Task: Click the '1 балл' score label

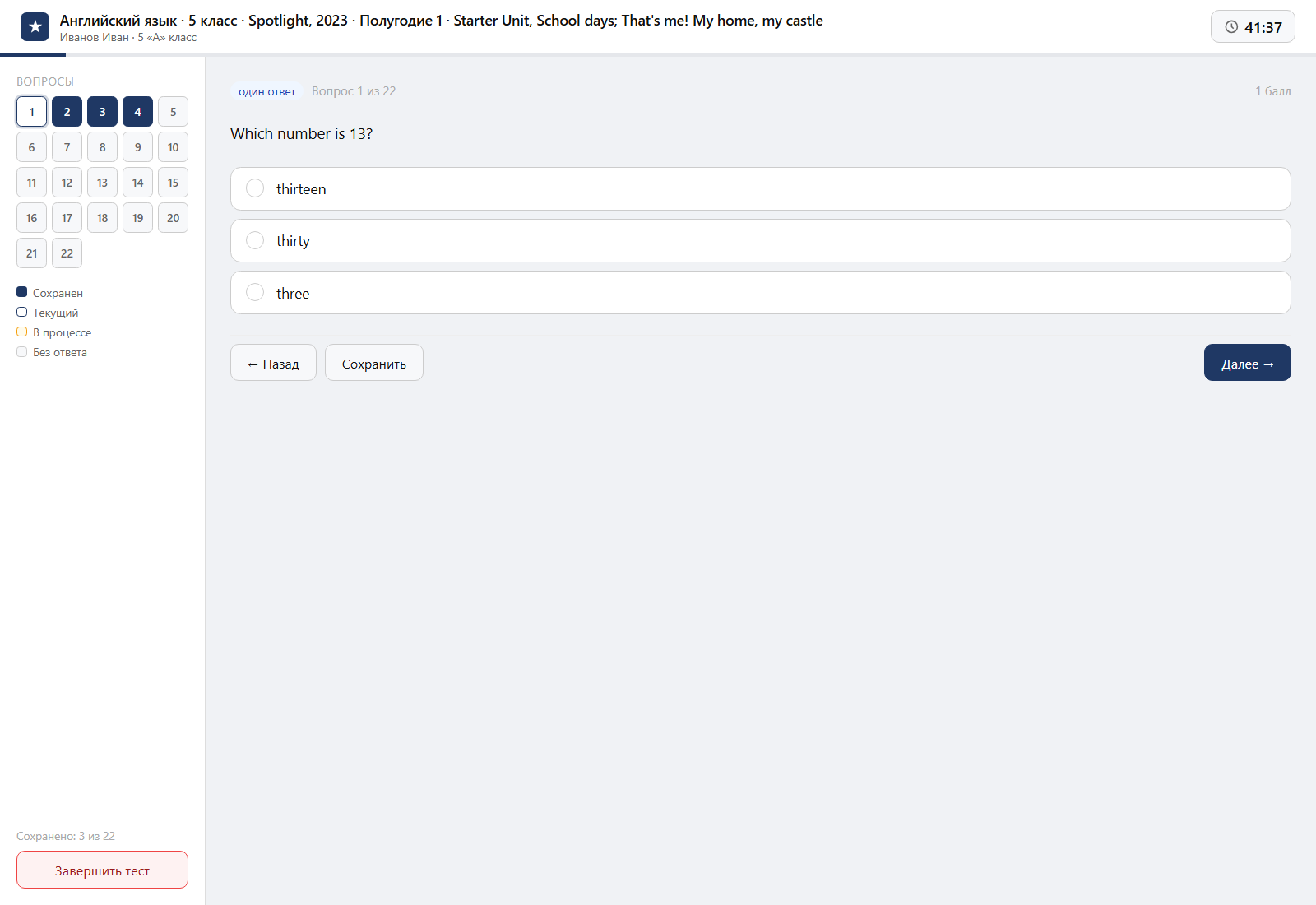Action: click(1272, 91)
